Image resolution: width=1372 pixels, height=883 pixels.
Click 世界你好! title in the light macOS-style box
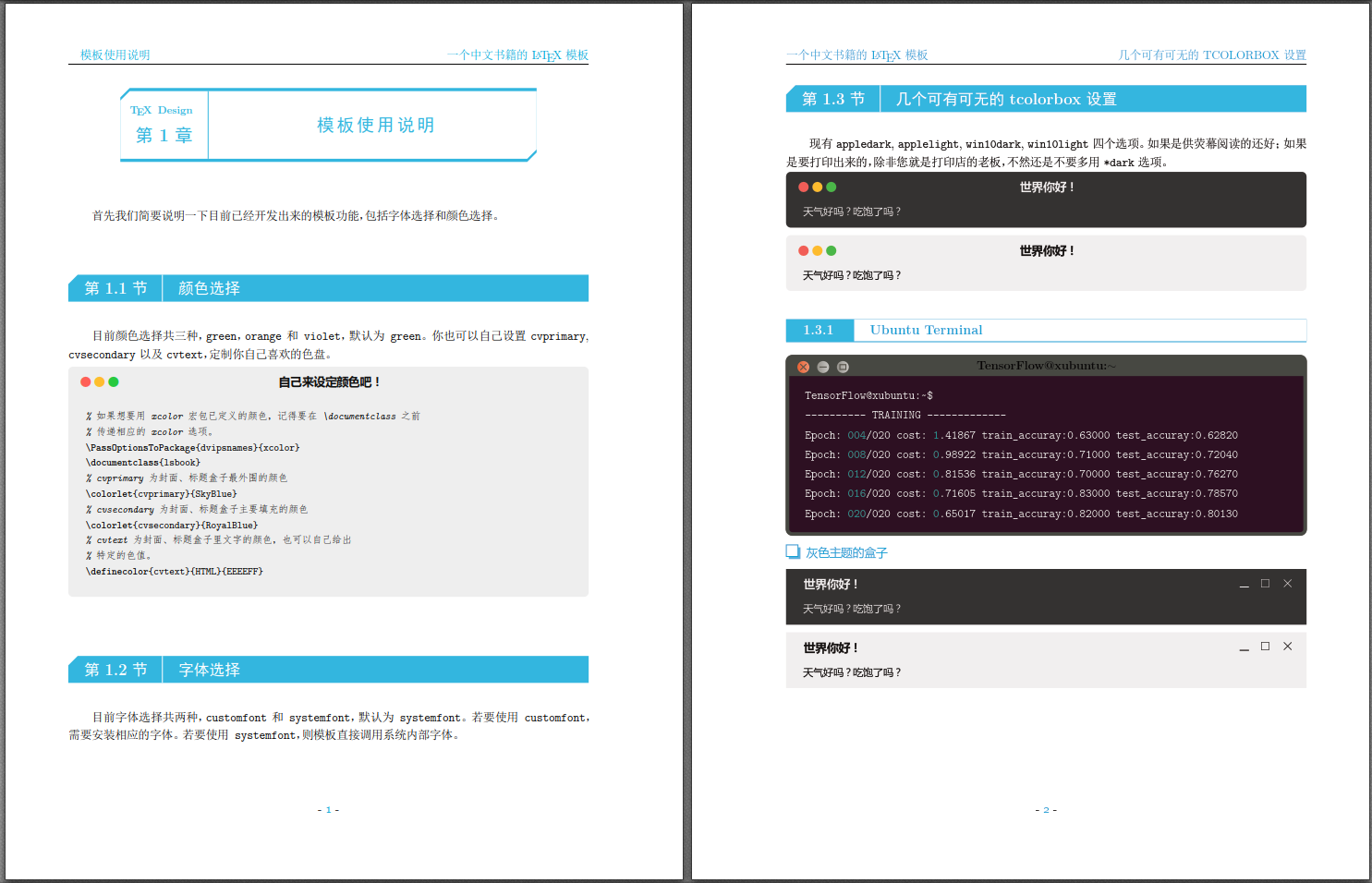click(x=1047, y=250)
